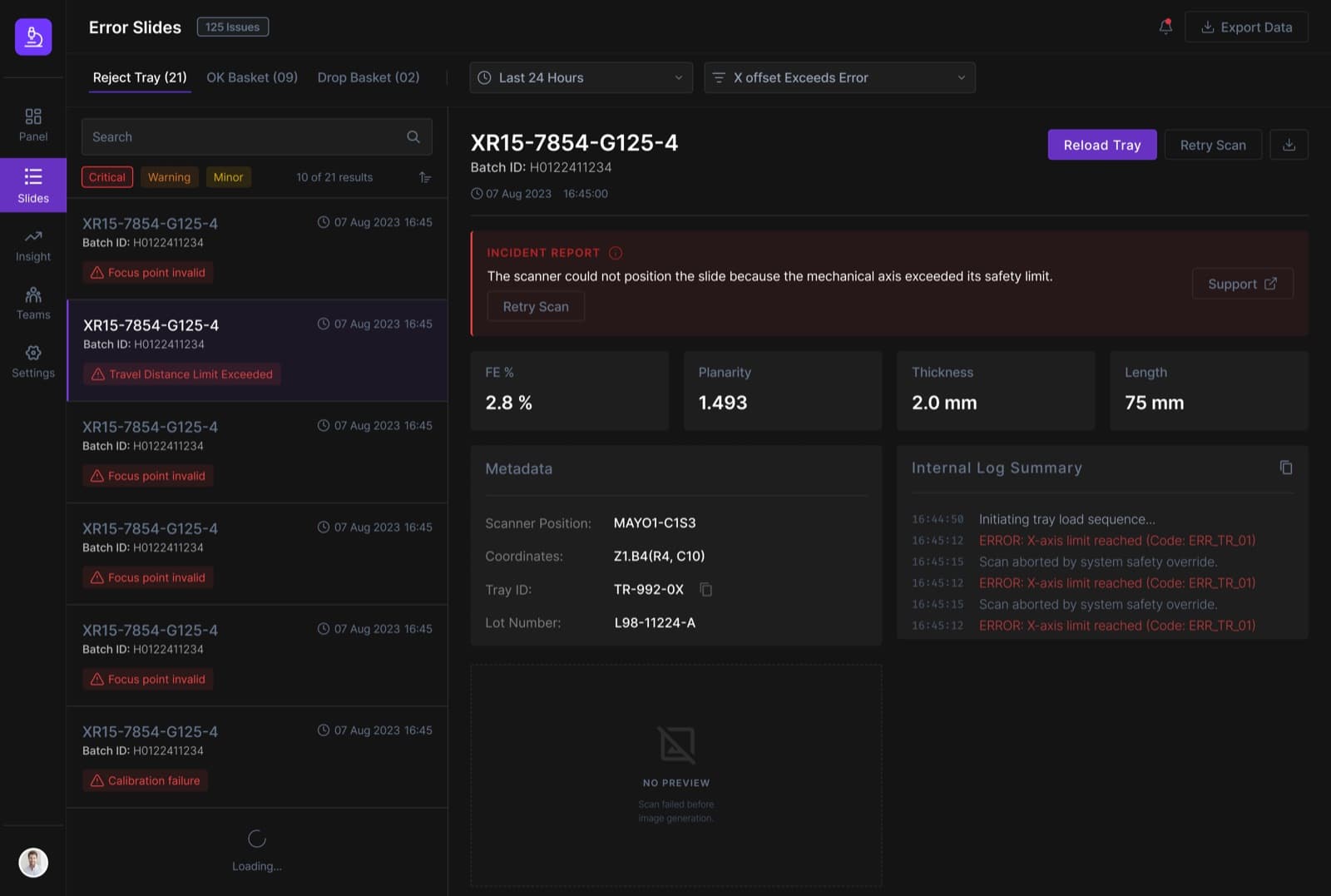Image resolution: width=1331 pixels, height=896 pixels.
Task: Click the Coordinates value Z1.B4(R4, C10)
Action: [x=659, y=556]
